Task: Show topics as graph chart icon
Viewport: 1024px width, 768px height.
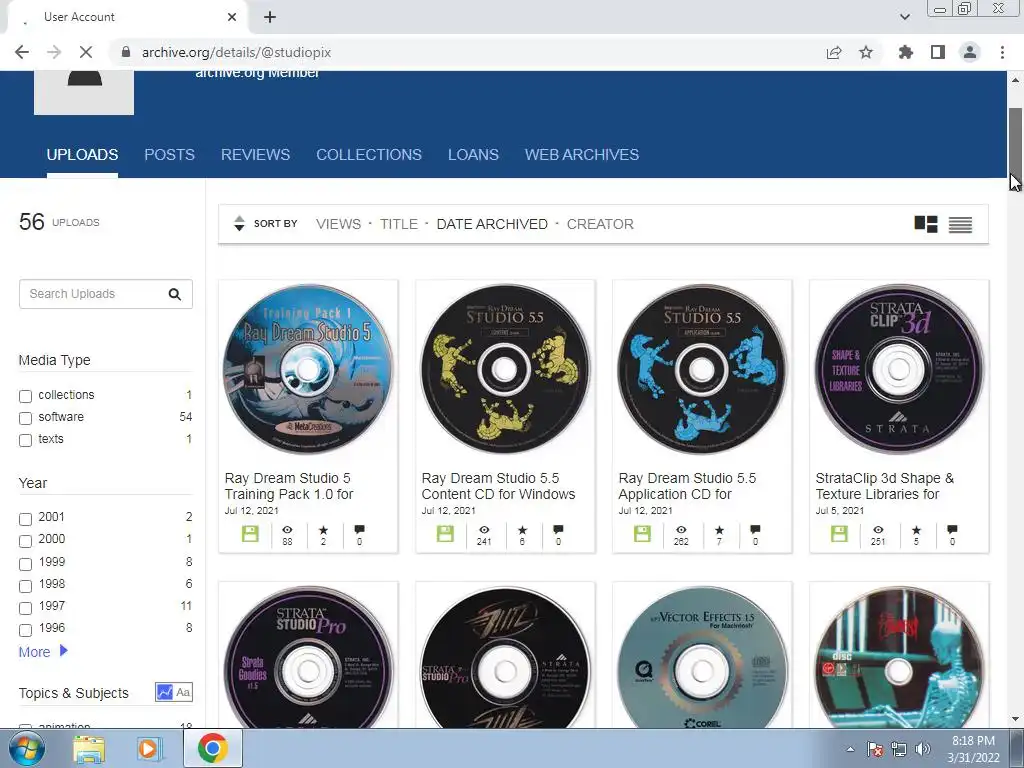Action: point(164,692)
